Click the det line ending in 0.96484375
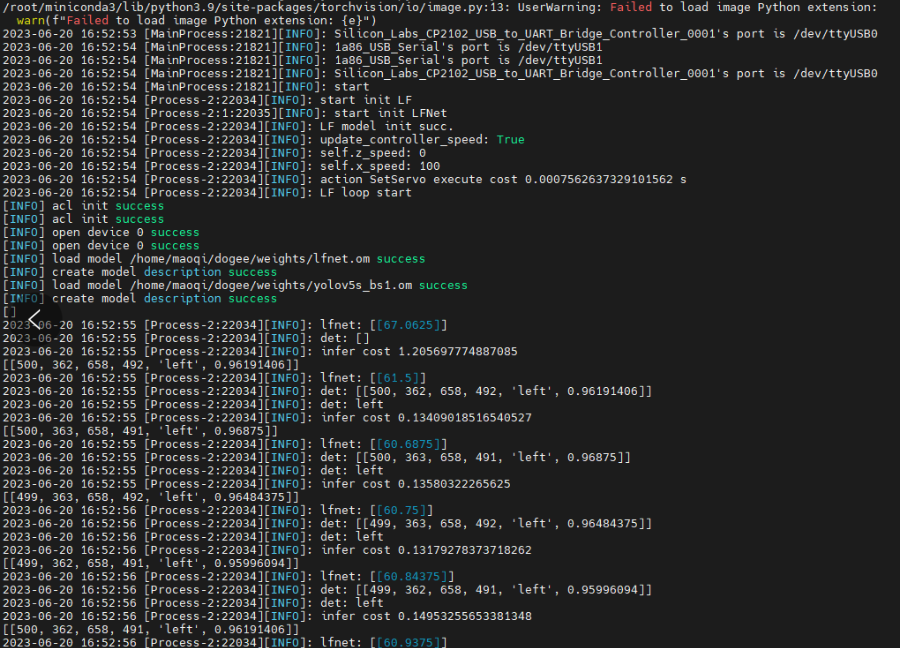 (327, 524)
